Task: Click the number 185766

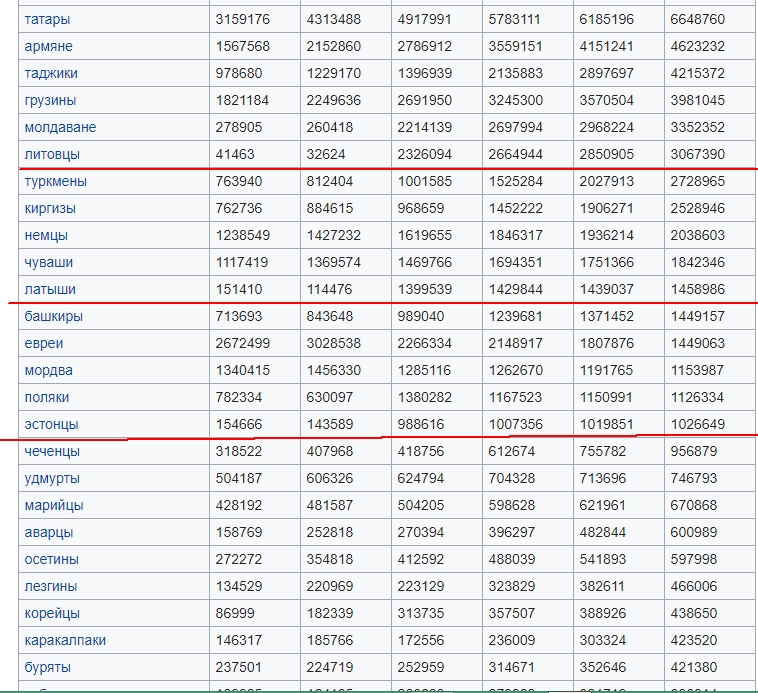Action: [330, 641]
